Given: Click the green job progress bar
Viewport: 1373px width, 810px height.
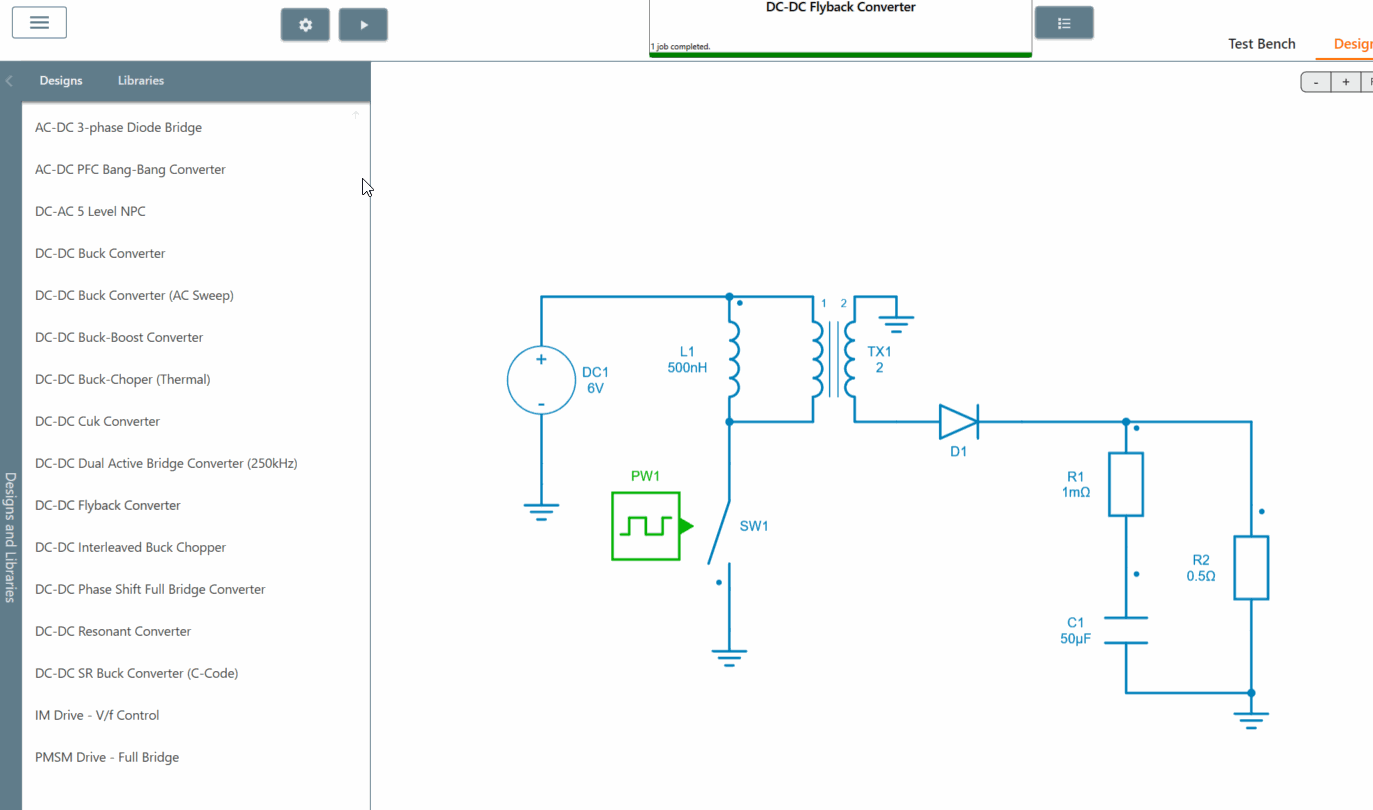Looking at the screenshot, I should (x=840, y=54).
